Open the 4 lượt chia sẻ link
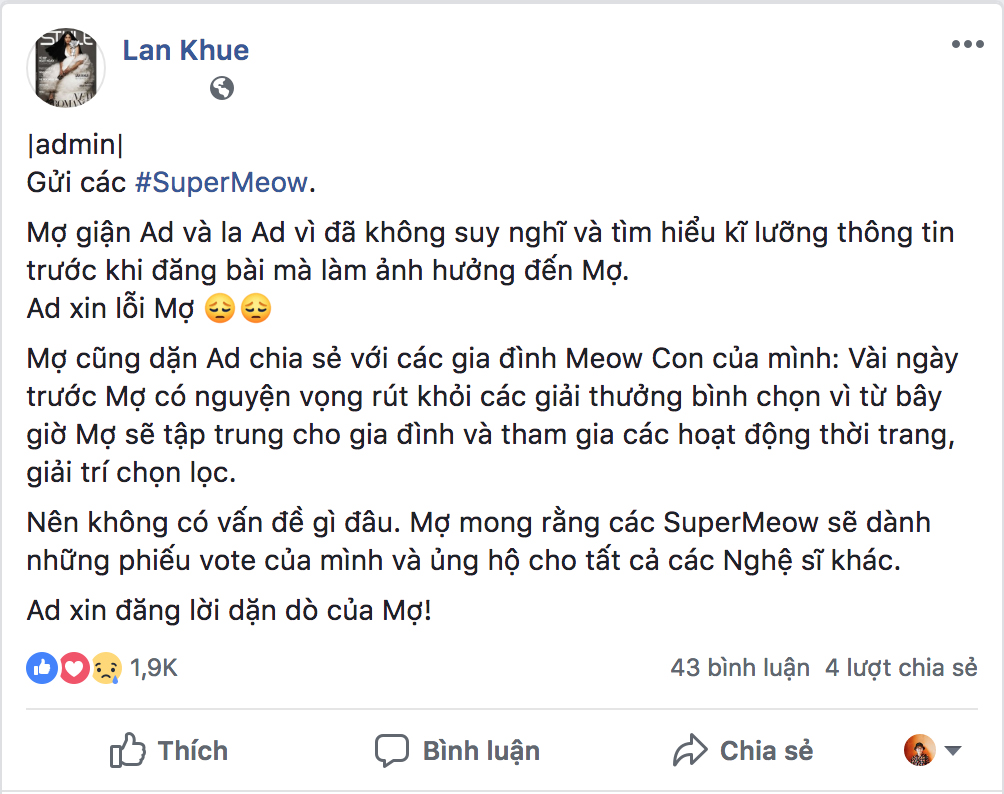This screenshot has height=794, width=1004. 901,668
